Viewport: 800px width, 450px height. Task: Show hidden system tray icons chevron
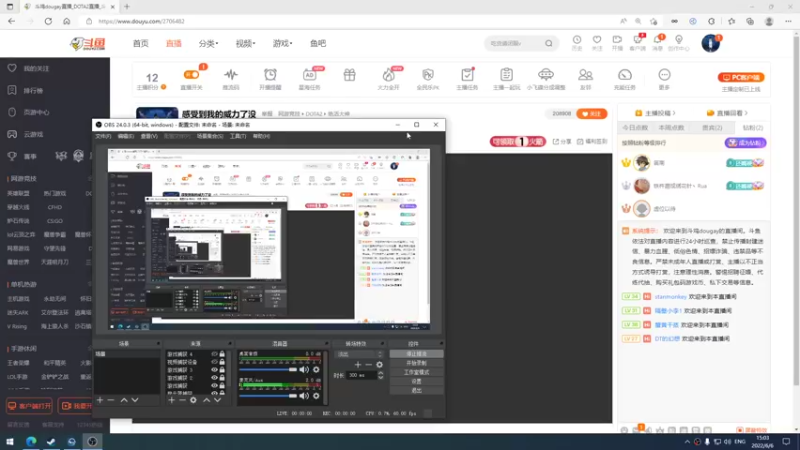(x=687, y=442)
